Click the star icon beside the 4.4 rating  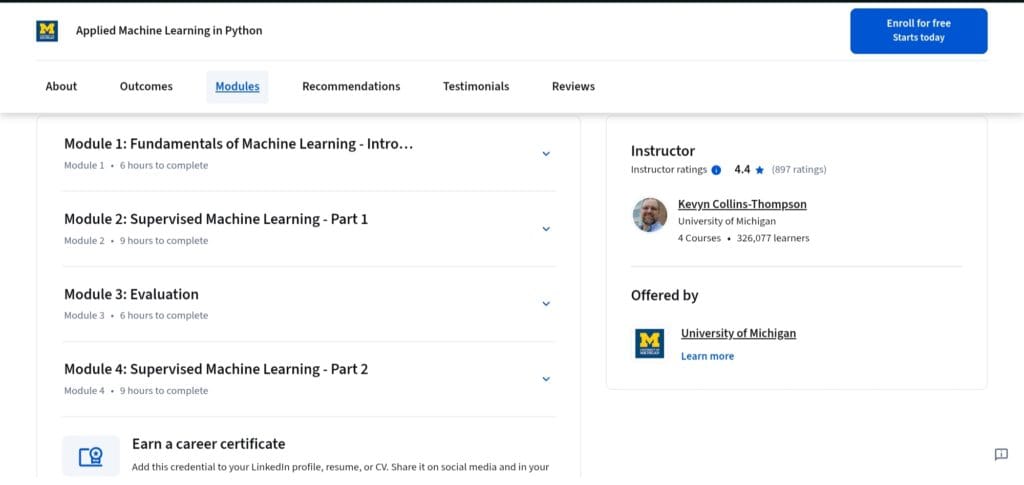(x=760, y=170)
